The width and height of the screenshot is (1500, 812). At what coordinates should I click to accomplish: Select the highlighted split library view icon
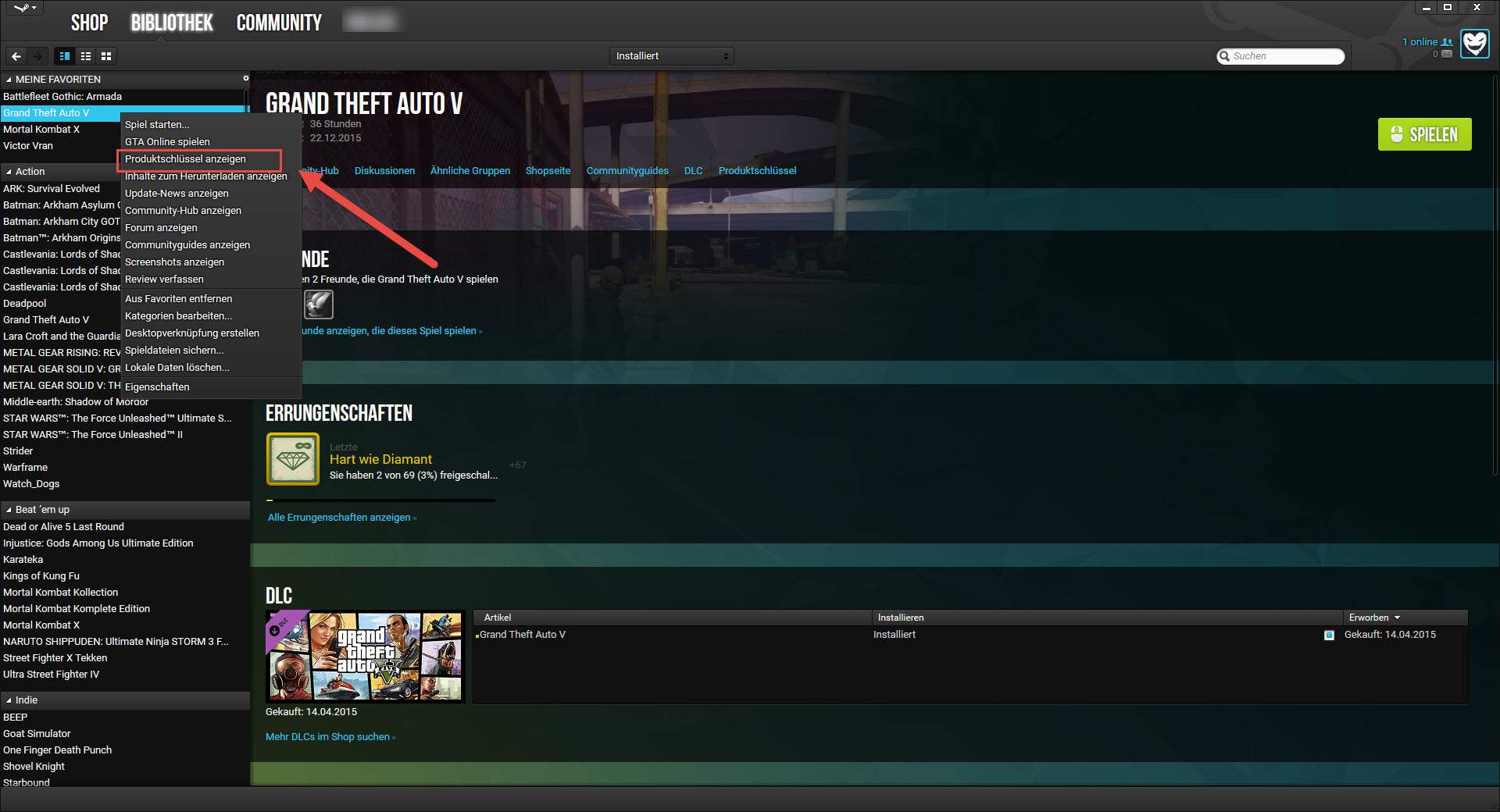[64, 56]
